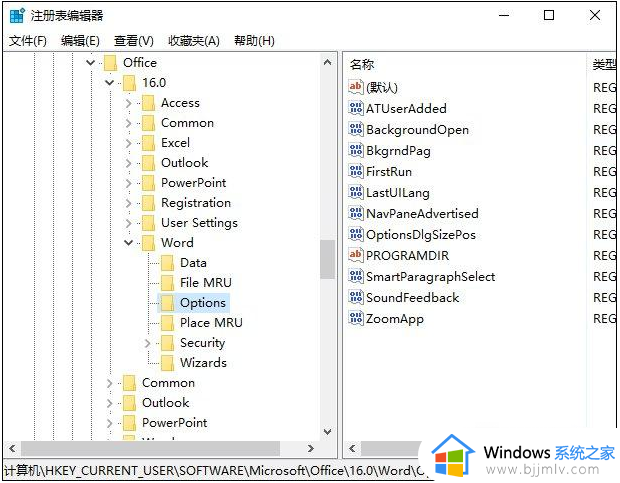This screenshot has height=483, width=620.
Task: Select the Outlook key under 16.0
Action: pos(184,163)
